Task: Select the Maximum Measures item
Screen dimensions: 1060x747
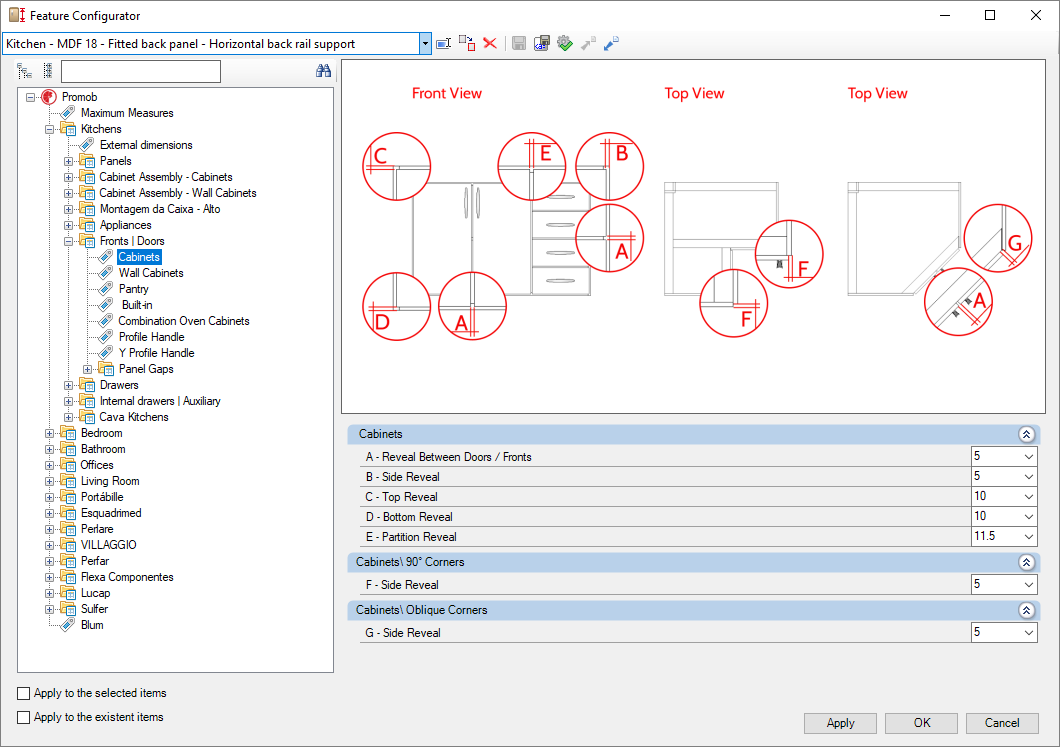Action: (x=127, y=113)
